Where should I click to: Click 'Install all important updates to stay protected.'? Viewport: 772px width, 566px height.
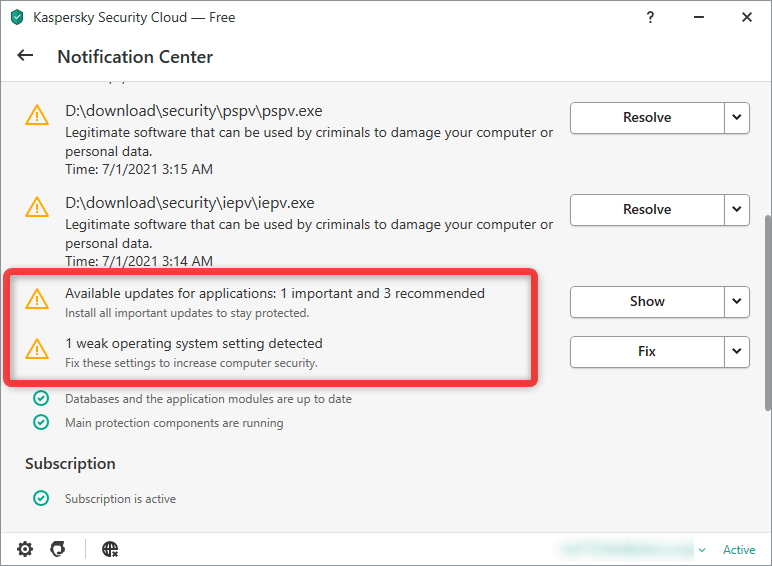[187, 313]
